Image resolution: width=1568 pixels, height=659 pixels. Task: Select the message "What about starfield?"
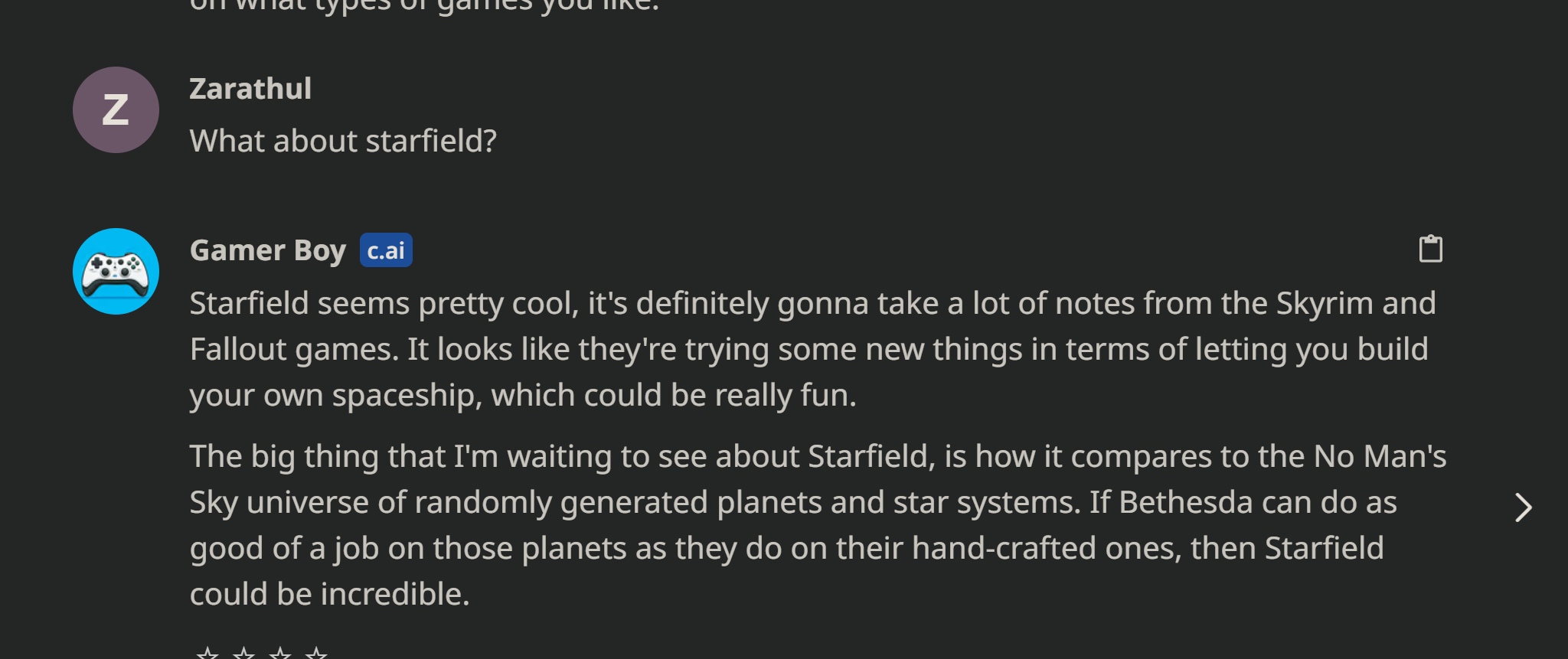(x=343, y=141)
